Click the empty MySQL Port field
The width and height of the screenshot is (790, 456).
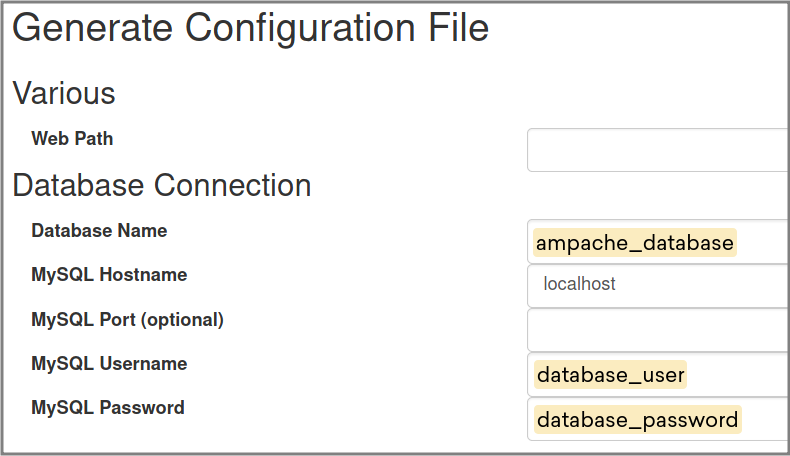pyautogui.click(x=658, y=330)
